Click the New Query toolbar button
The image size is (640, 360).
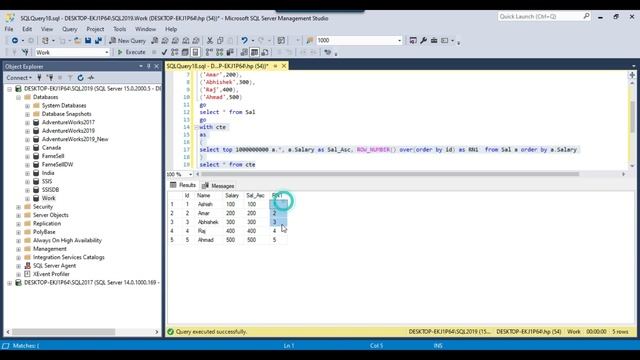click(127, 40)
